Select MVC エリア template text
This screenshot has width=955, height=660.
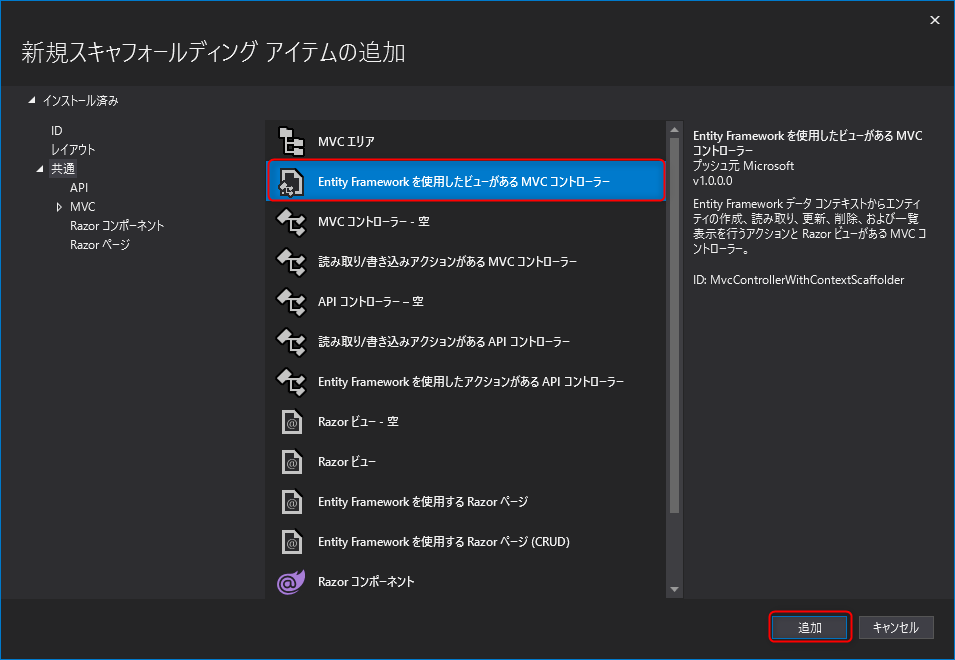pyautogui.click(x=346, y=141)
